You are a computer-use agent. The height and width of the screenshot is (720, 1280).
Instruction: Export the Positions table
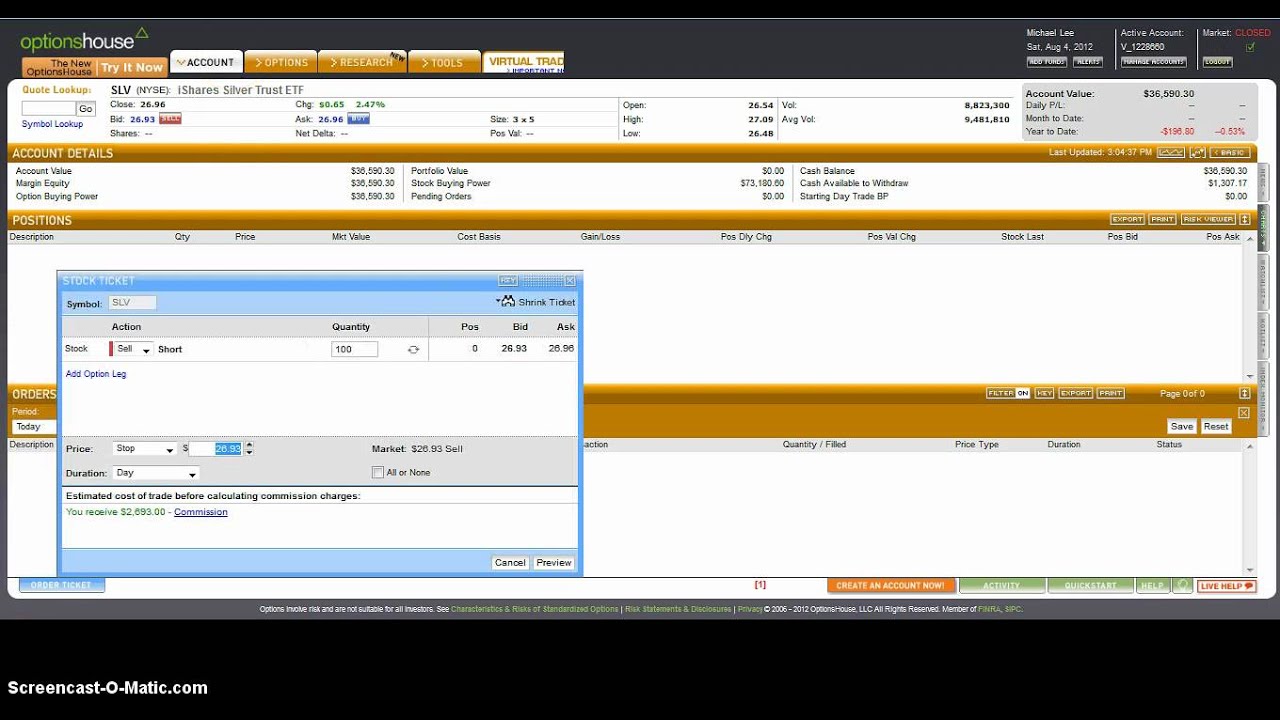[x=1127, y=219]
